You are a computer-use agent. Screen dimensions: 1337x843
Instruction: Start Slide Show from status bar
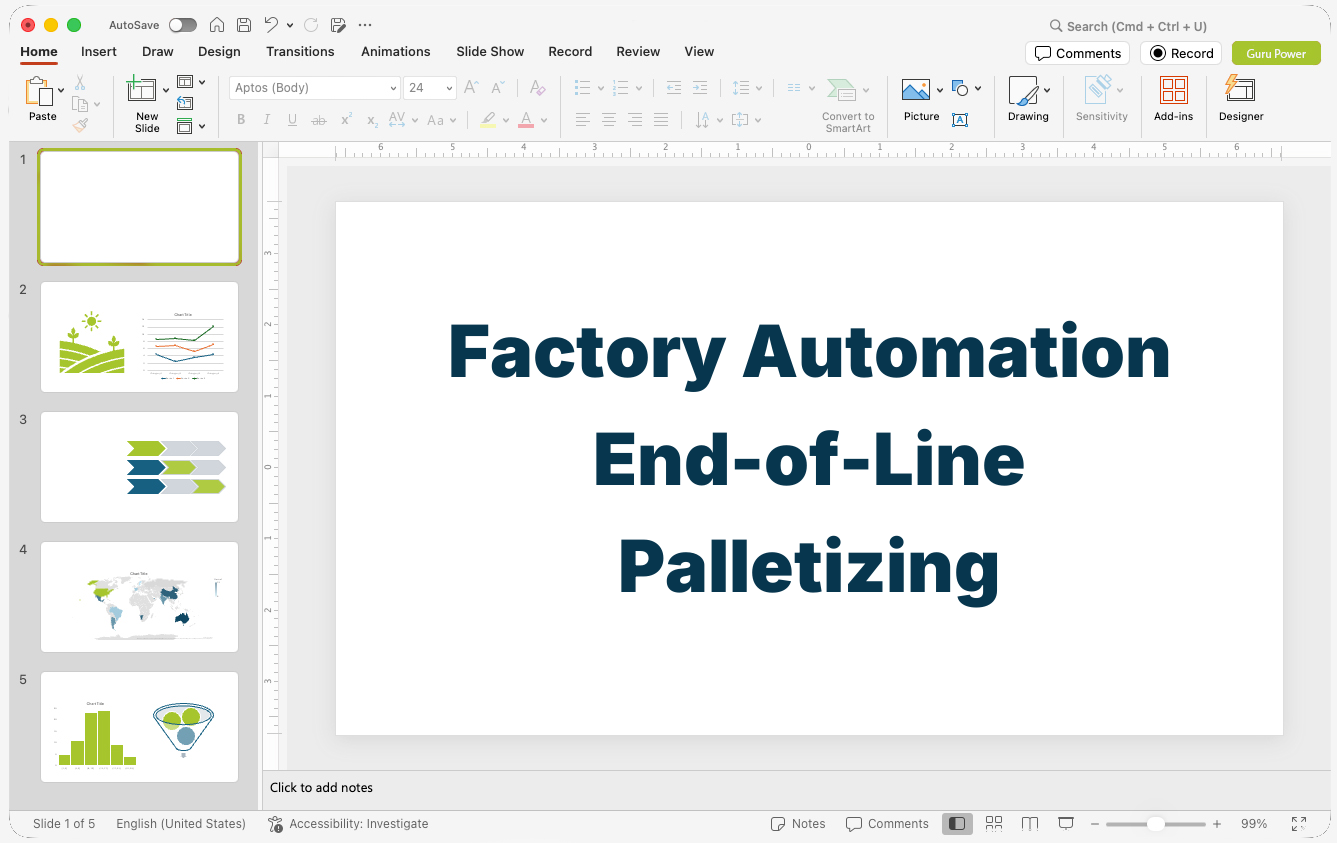coord(1066,823)
